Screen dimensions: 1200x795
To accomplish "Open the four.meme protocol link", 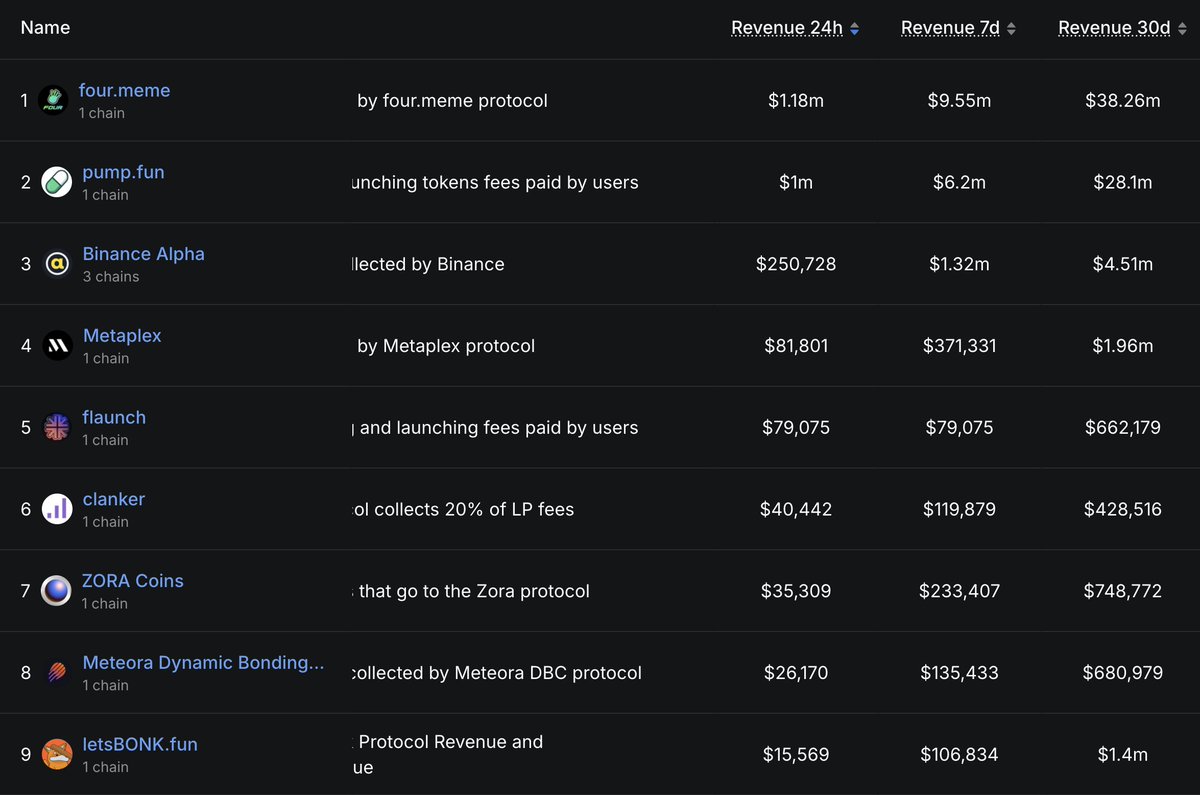I will [124, 91].
